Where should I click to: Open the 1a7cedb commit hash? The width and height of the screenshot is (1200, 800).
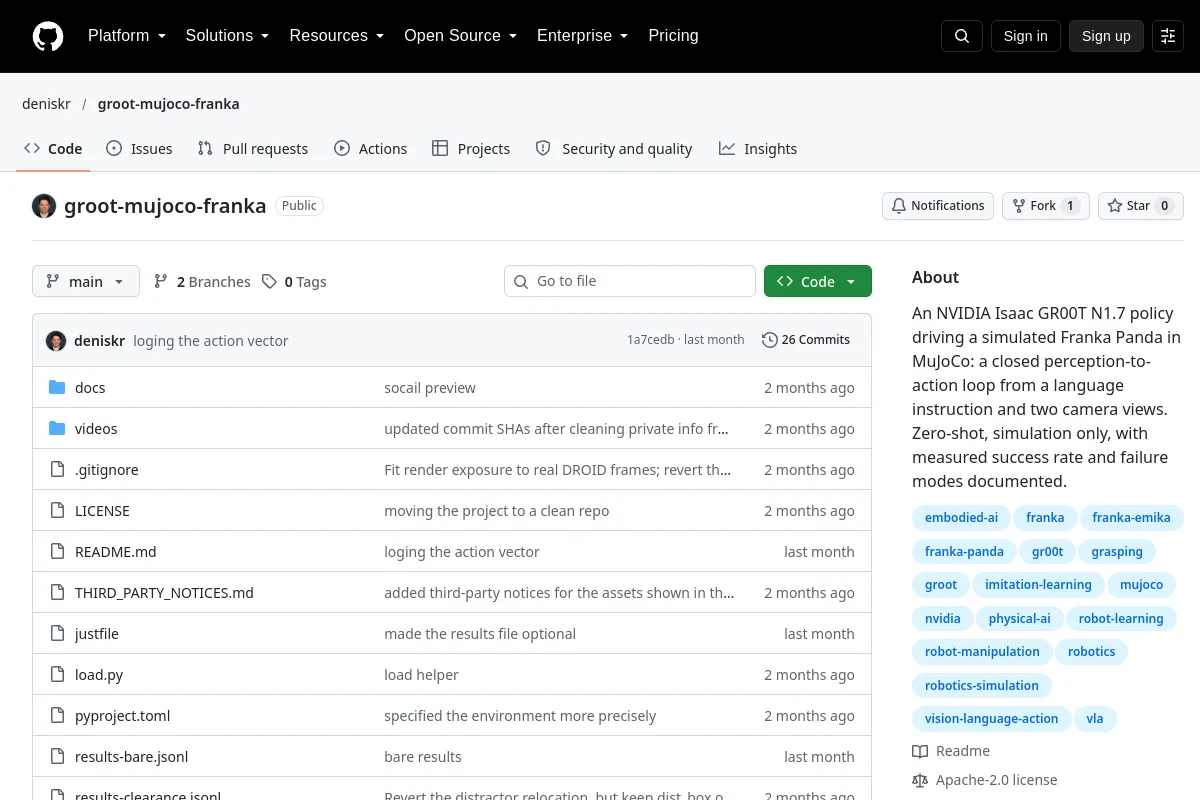tap(650, 340)
